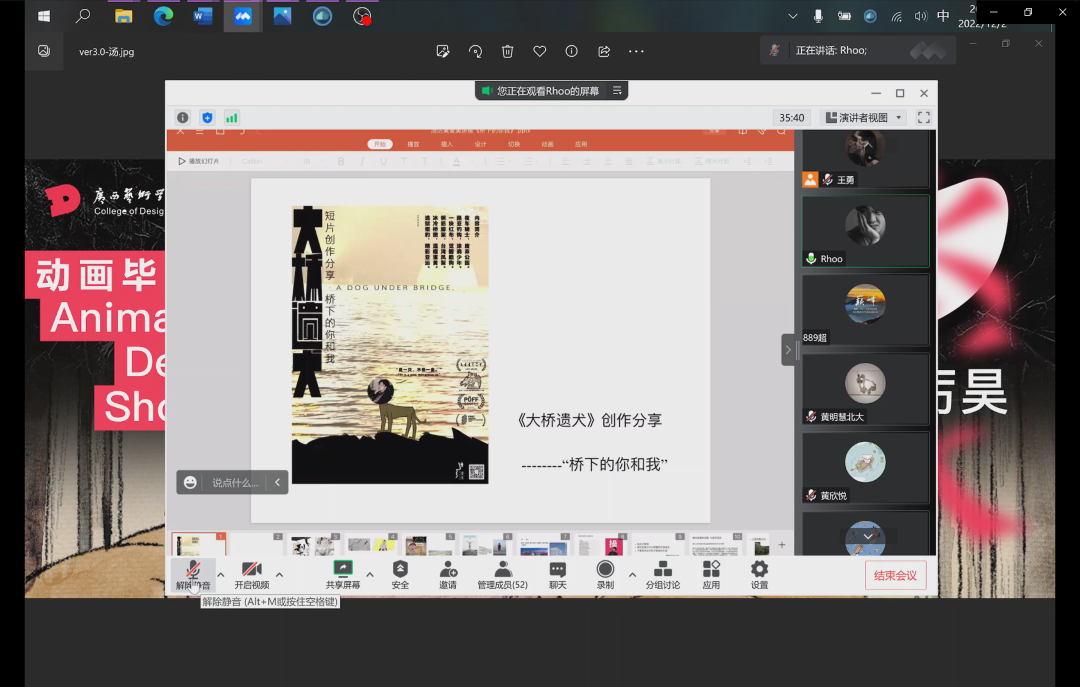Toggle the Chinese input method indicator
This screenshot has height=687, width=1080.
pyautogui.click(x=943, y=16)
